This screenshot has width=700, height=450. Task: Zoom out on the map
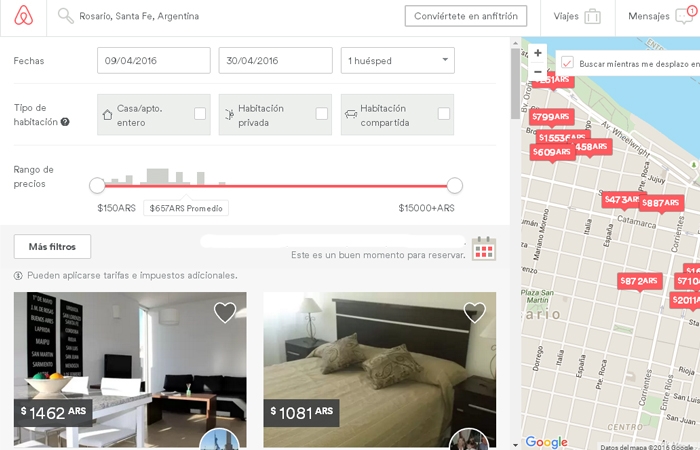(x=538, y=71)
